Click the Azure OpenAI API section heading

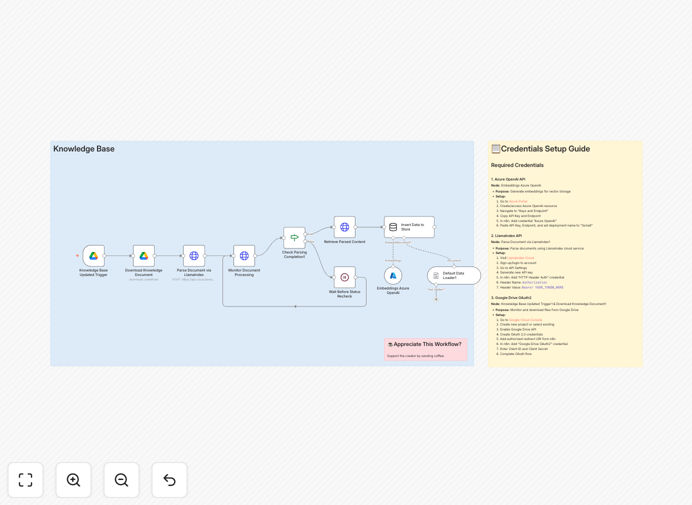[508, 180]
